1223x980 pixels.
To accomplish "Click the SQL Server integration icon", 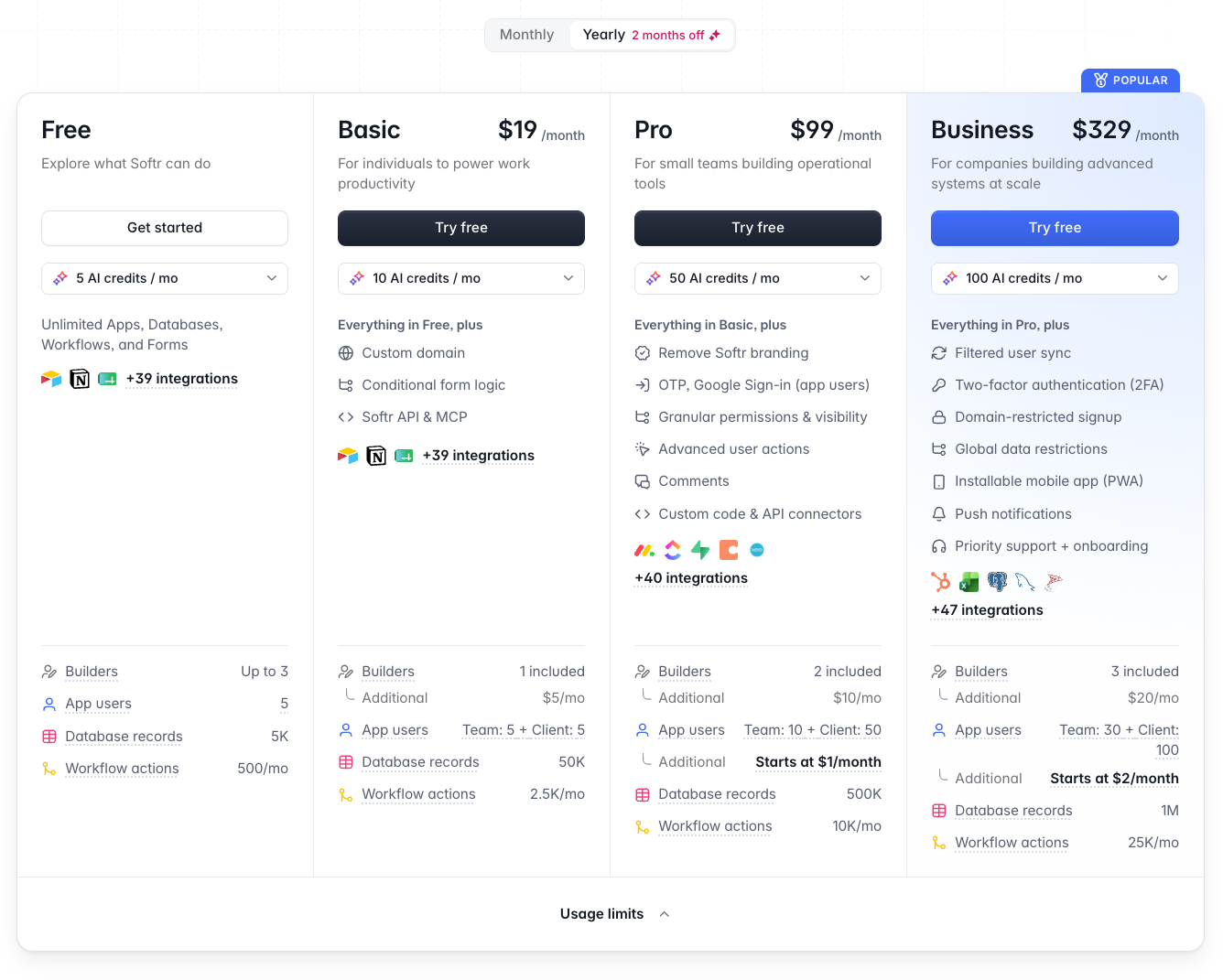I will click(1054, 582).
